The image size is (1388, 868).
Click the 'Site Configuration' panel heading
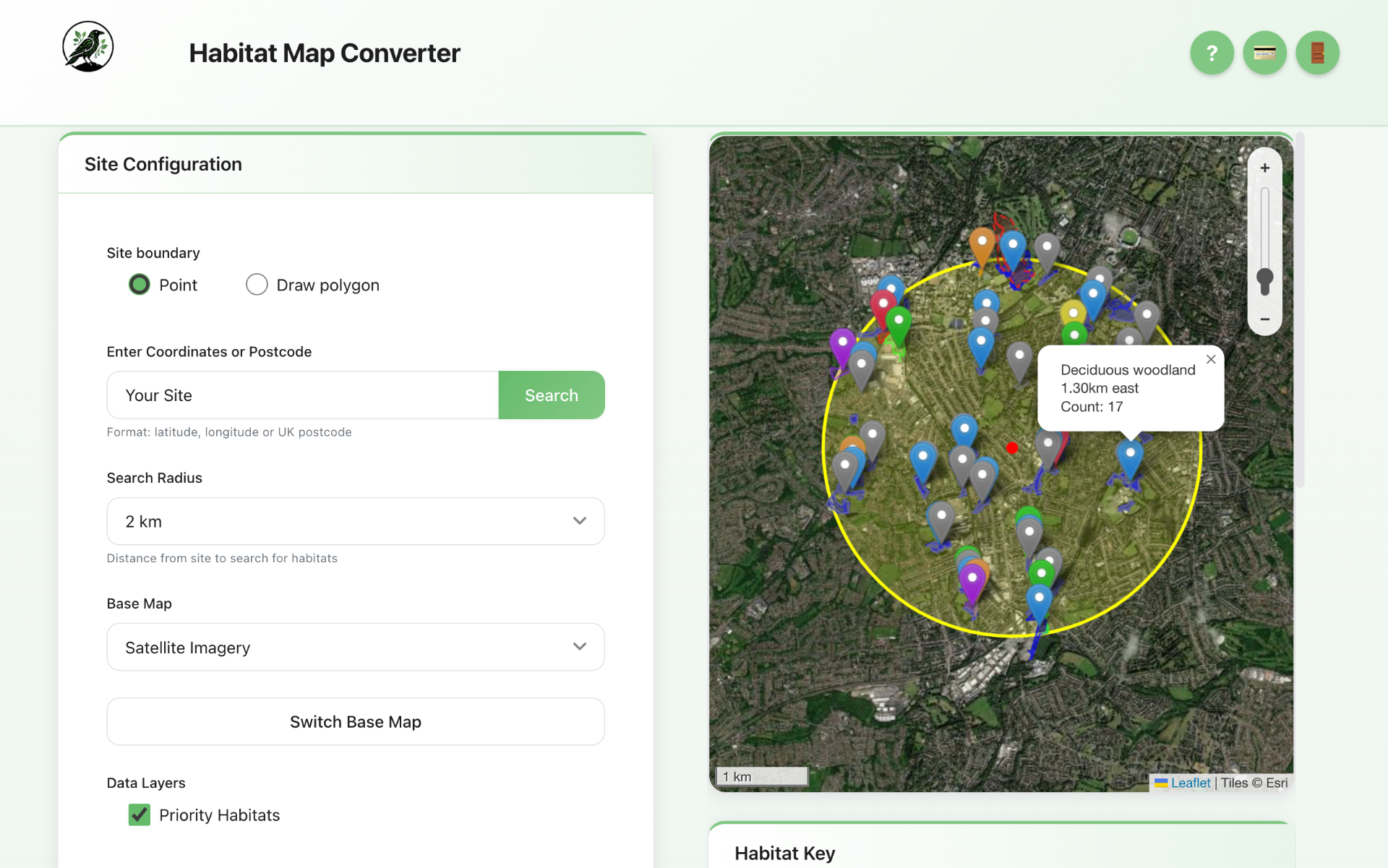click(163, 164)
